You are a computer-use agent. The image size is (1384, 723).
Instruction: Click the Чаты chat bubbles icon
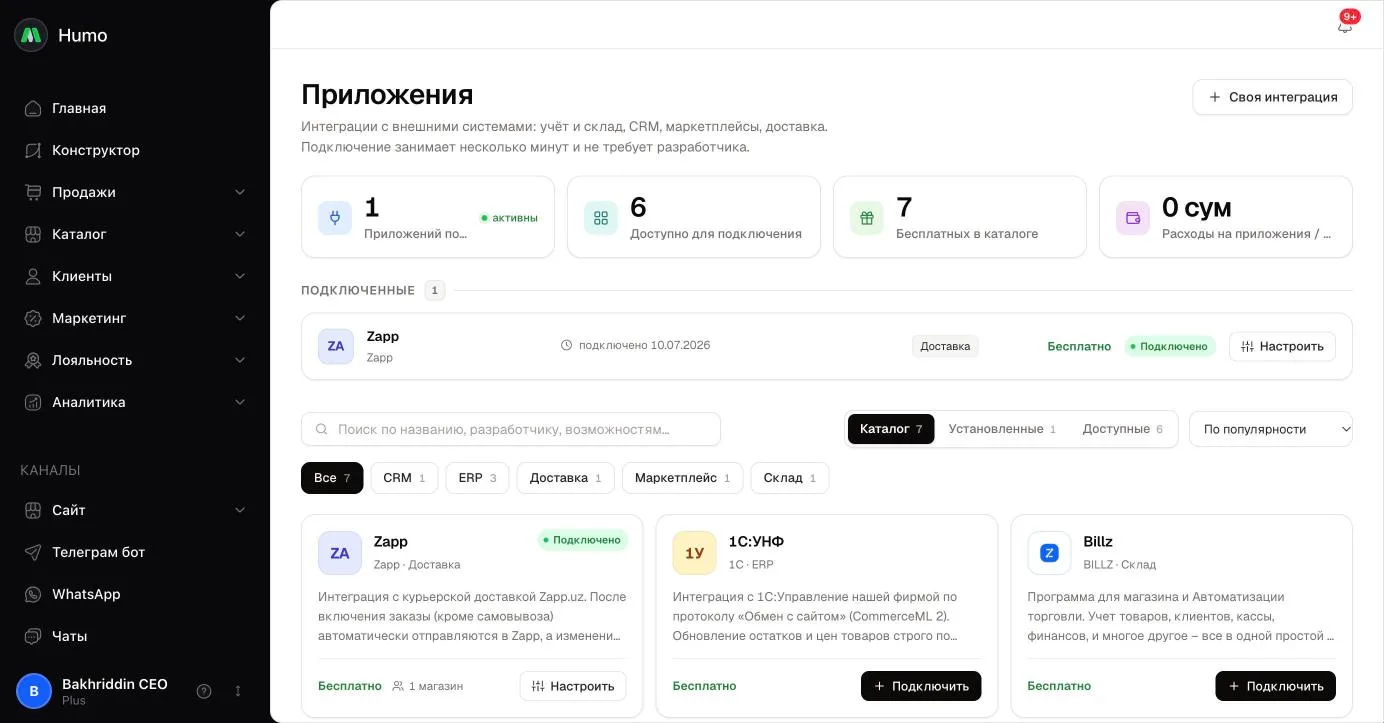pos(33,636)
